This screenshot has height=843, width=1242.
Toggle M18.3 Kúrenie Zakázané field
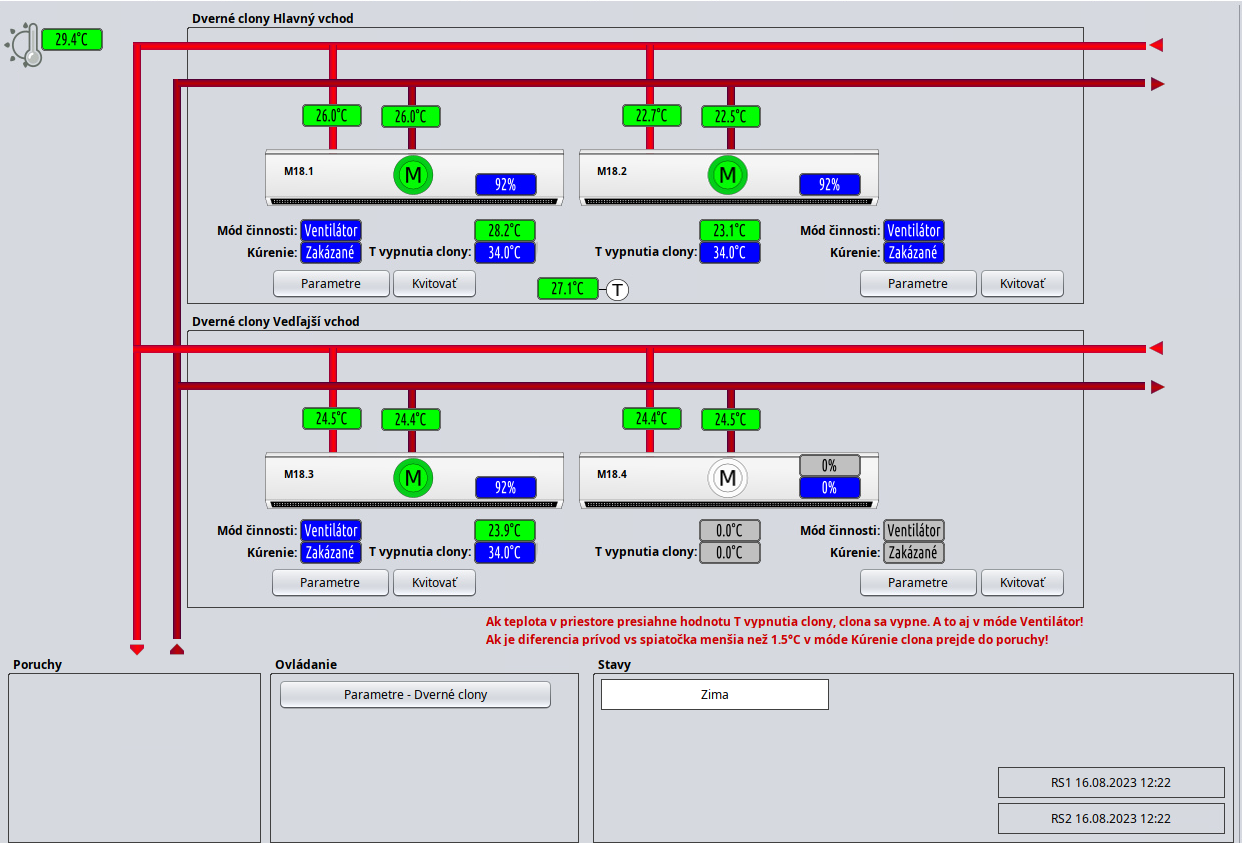coord(330,552)
